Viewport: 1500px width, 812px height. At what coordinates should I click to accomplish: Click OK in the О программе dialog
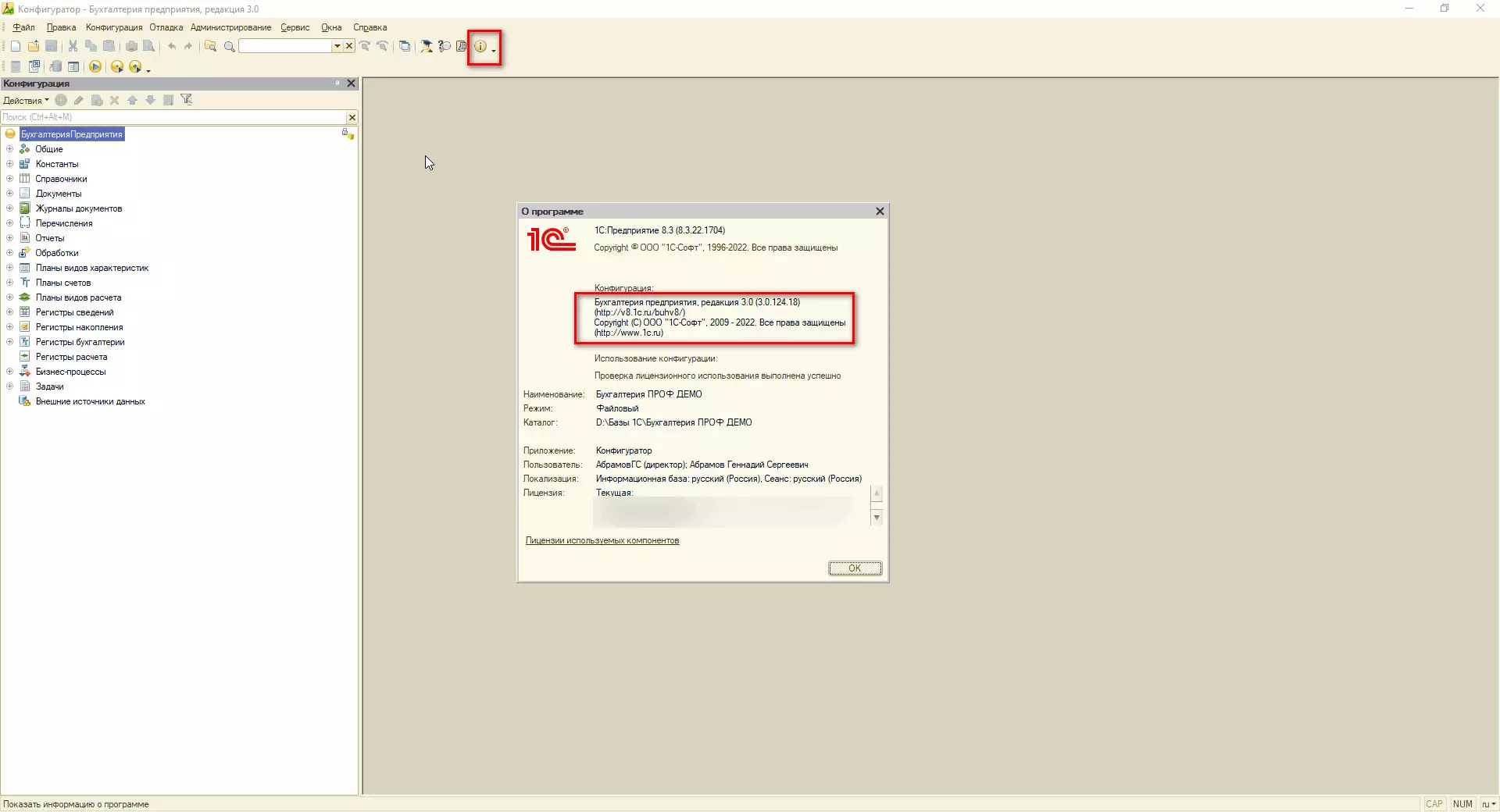coord(855,568)
